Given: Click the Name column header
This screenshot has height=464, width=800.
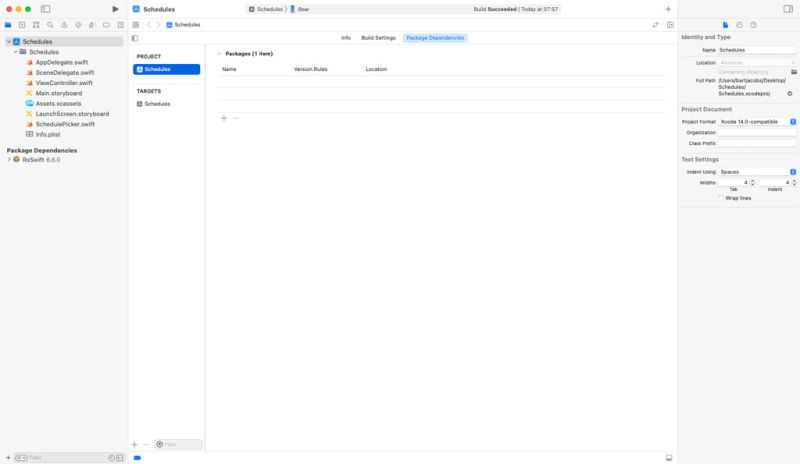Looking at the screenshot, I should pyautogui.click(x=229, y=69).
